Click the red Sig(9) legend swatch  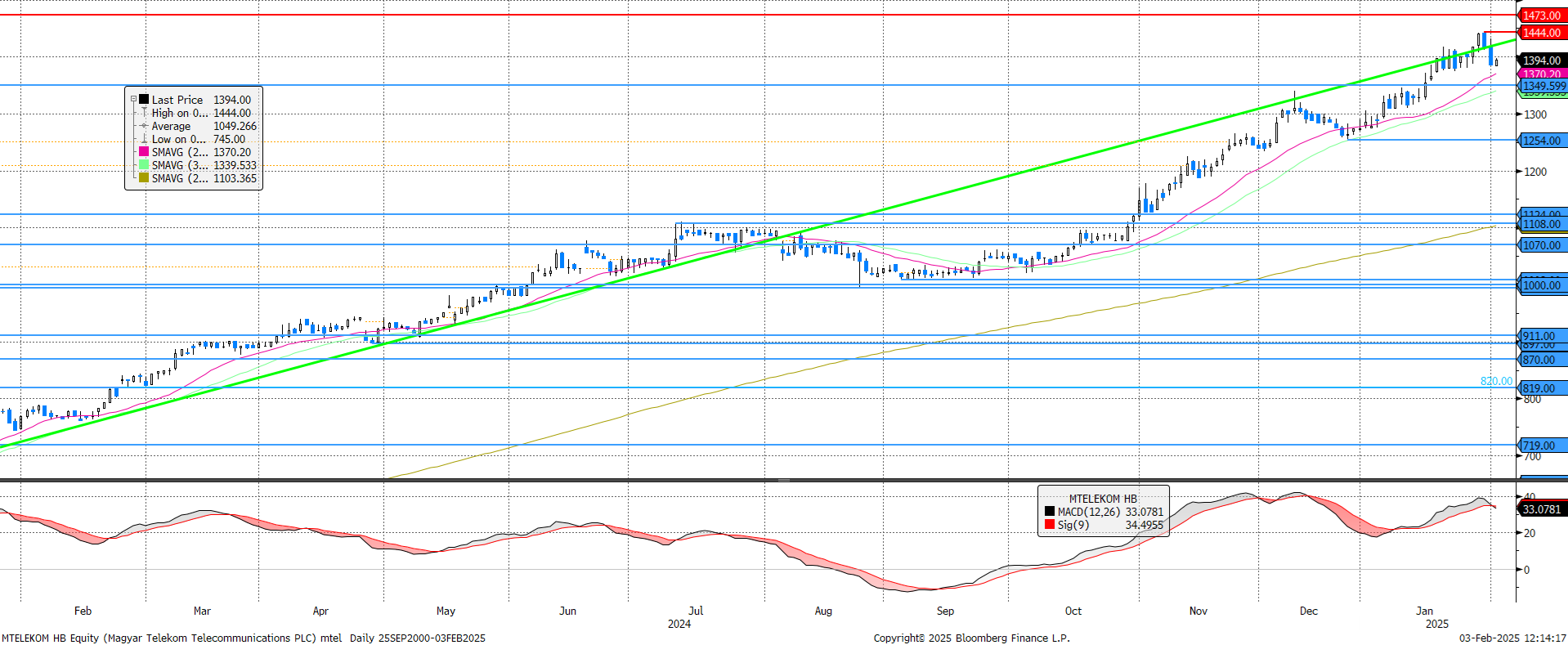(x=1050, y=525)
